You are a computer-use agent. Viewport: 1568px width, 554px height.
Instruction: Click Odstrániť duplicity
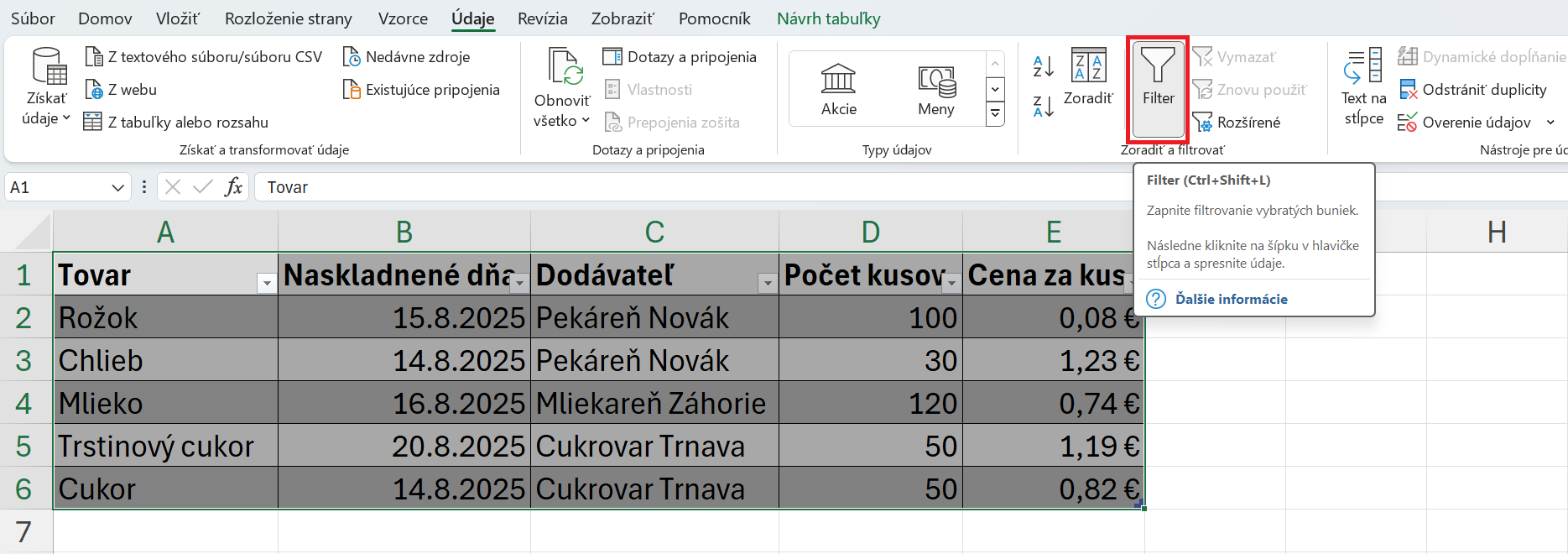pos(1472,90)
